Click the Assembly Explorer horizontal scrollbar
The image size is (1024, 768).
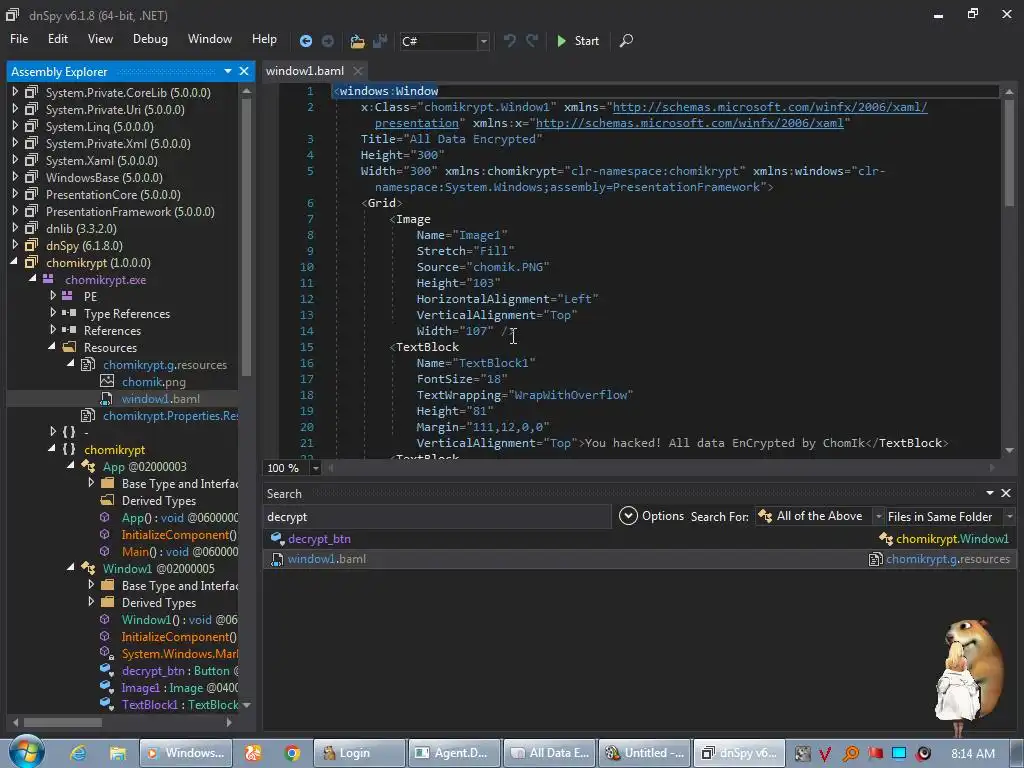(x=63, y=722)
